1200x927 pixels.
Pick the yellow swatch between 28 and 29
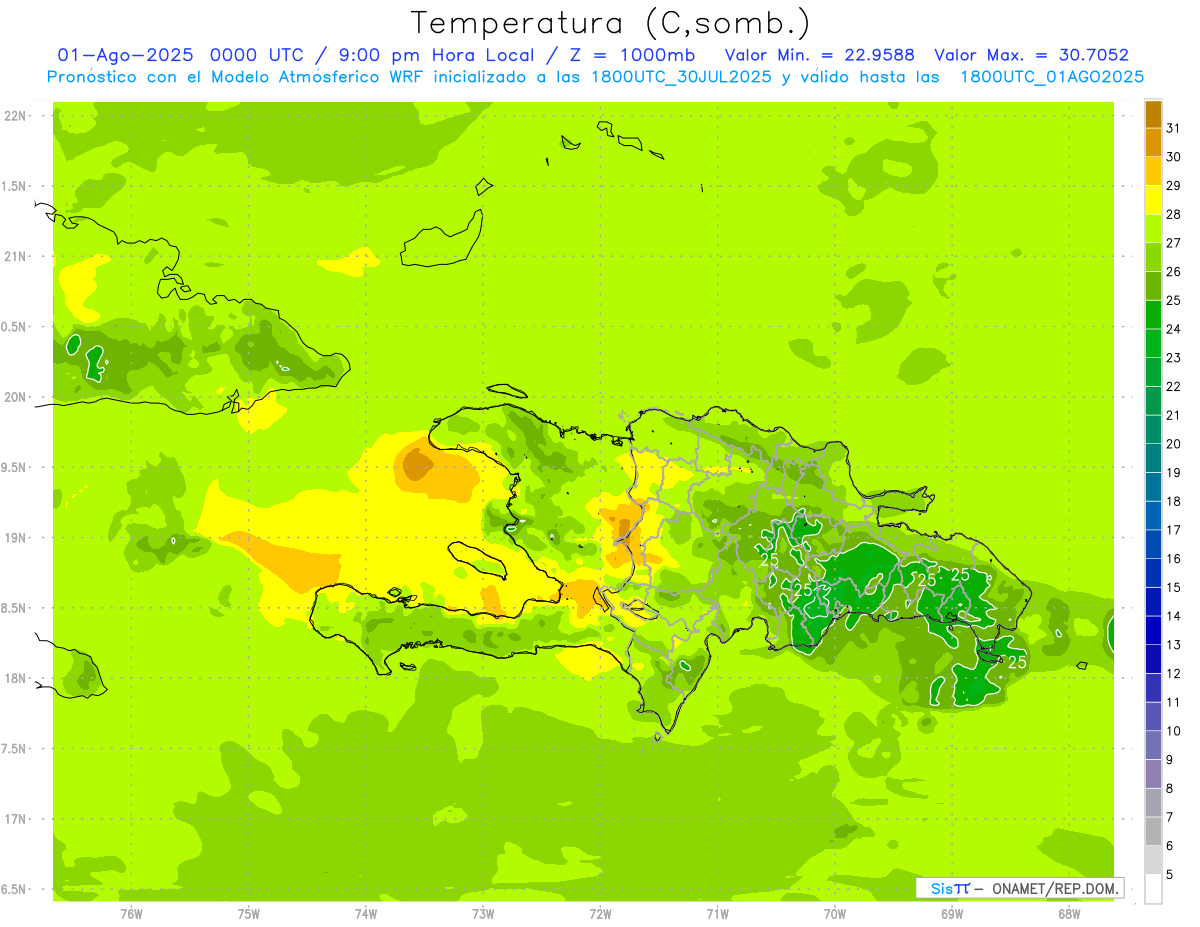pos(1153,200)
